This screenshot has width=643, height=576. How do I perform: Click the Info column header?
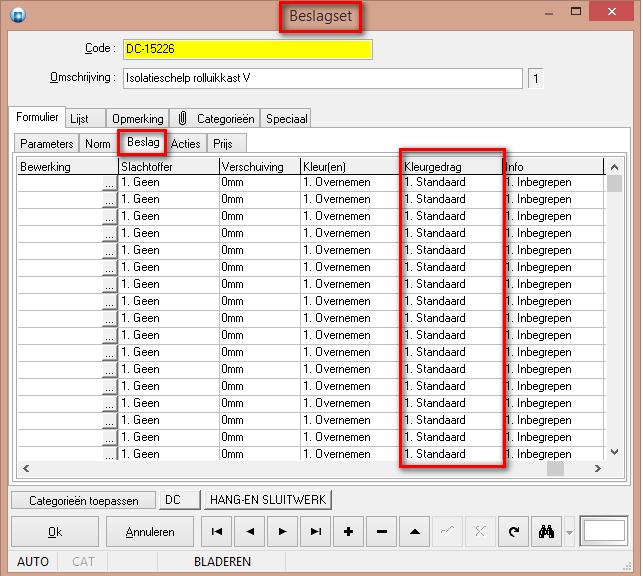point(554,167)
